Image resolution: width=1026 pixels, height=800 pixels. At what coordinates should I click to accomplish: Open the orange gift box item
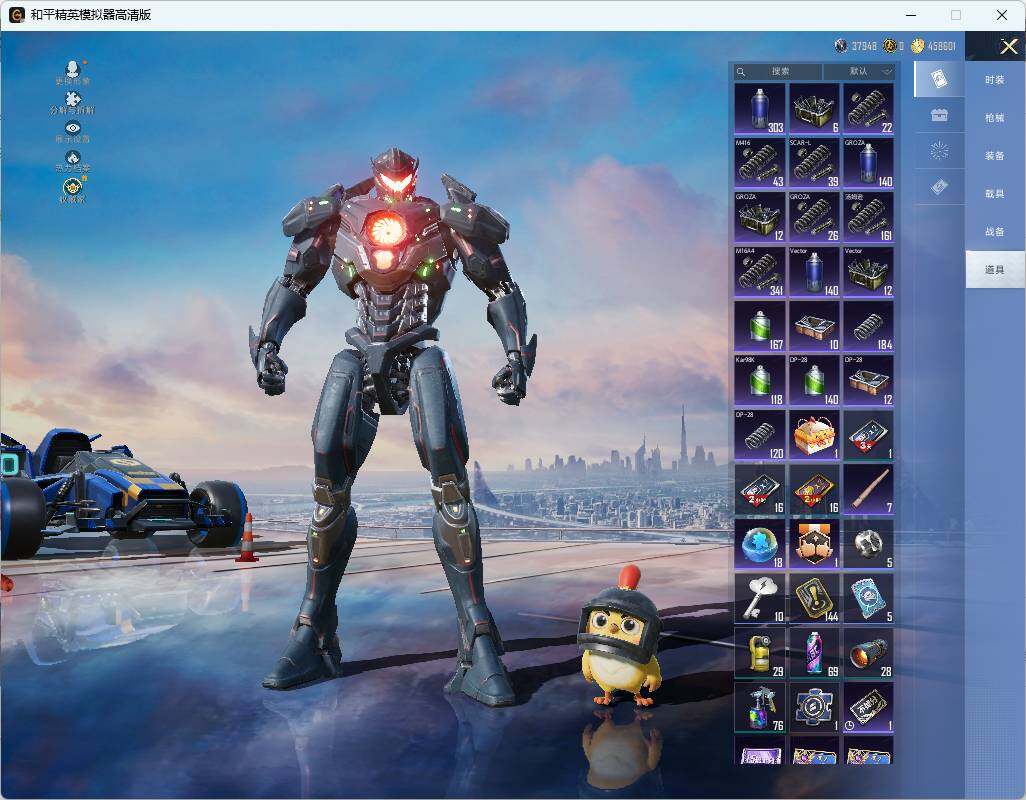814,435
